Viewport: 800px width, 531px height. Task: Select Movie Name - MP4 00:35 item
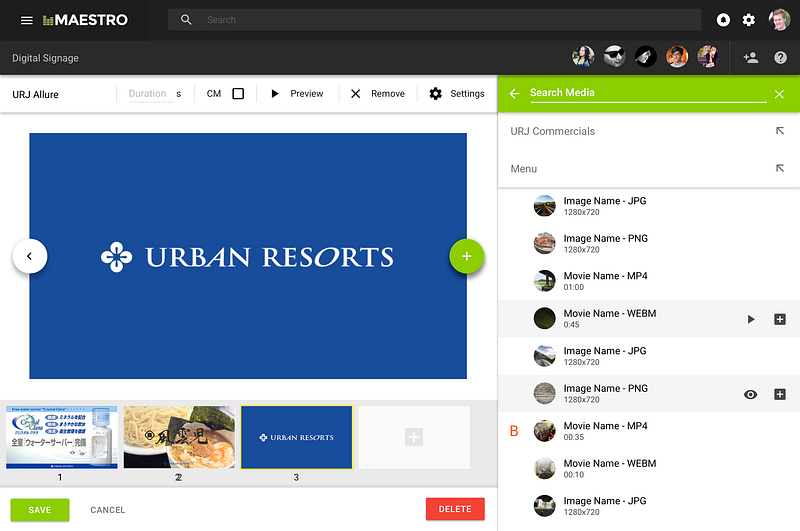(x=648, y=431)
